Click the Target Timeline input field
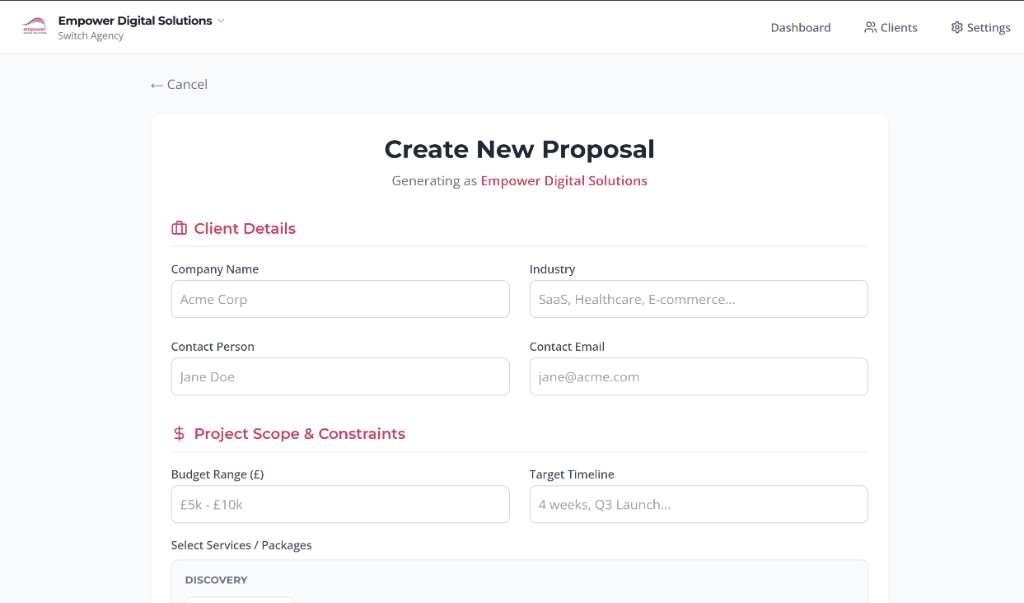 pos(698,504)
